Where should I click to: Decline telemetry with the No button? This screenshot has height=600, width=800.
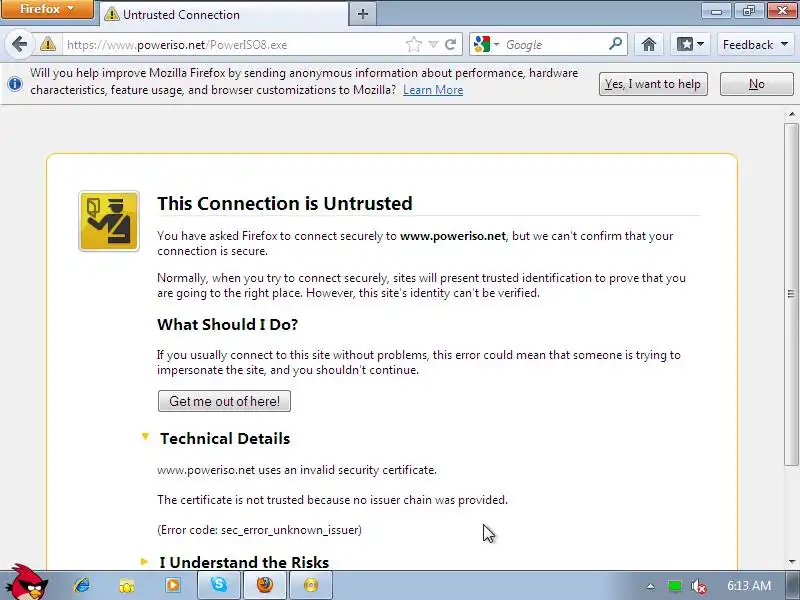757,84
